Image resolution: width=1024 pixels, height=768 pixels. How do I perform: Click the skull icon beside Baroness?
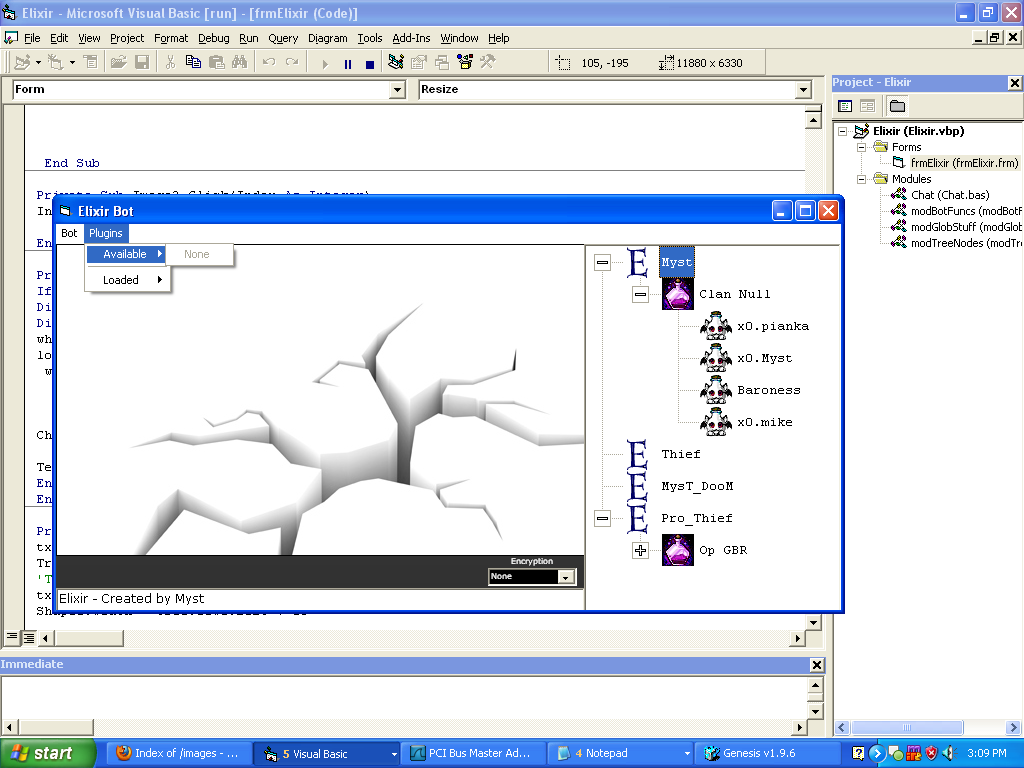click(715, 390)
